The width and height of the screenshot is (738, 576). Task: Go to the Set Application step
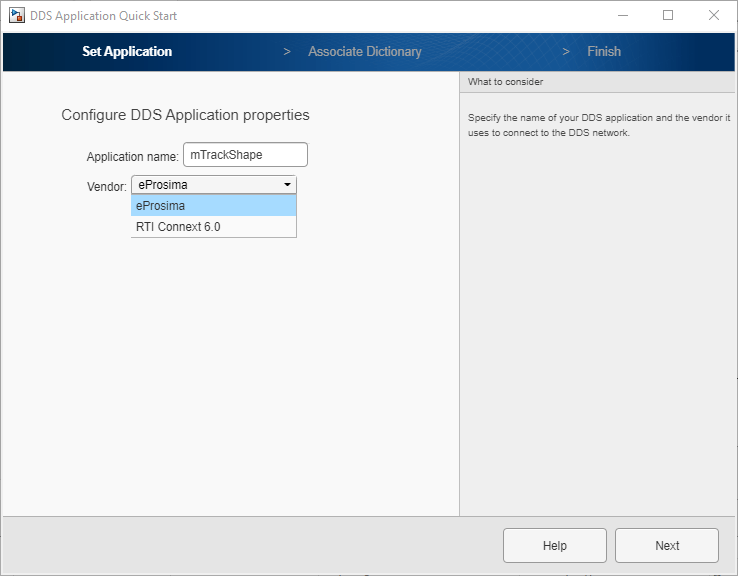[127, 51]
